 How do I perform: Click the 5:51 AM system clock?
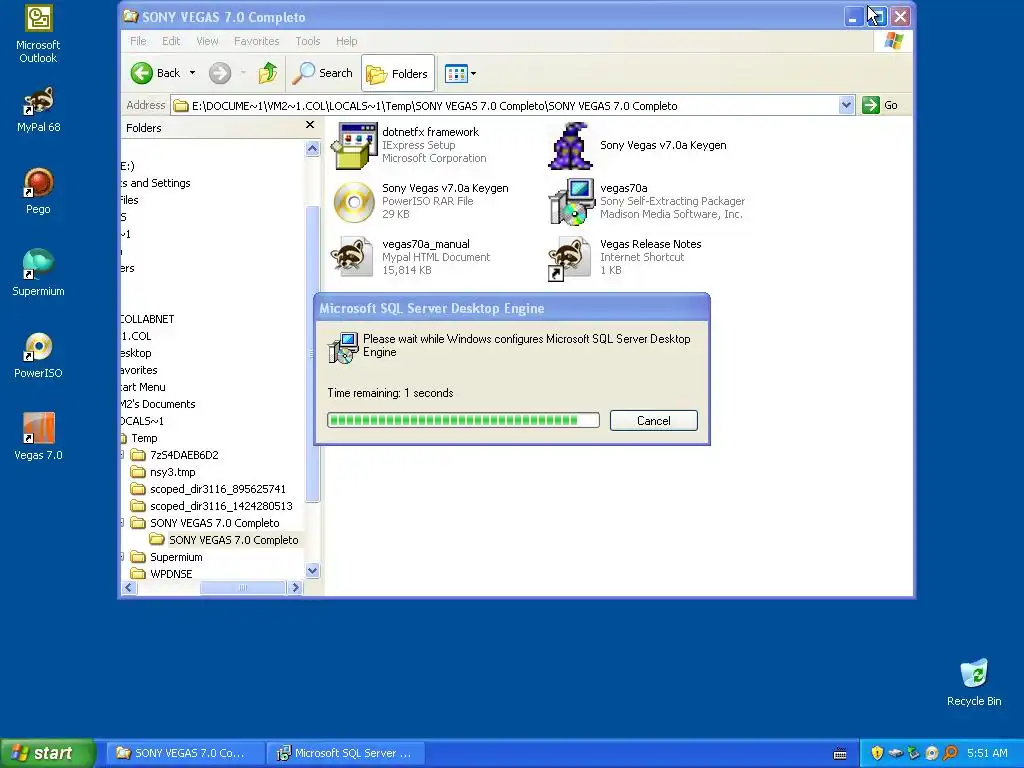point(987,753)
